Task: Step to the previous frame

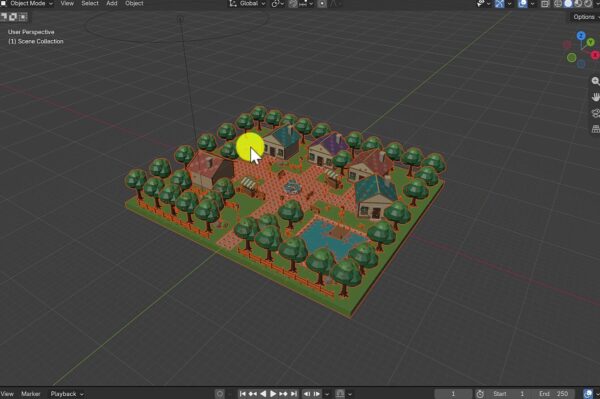Action: (x=307, y=394)
